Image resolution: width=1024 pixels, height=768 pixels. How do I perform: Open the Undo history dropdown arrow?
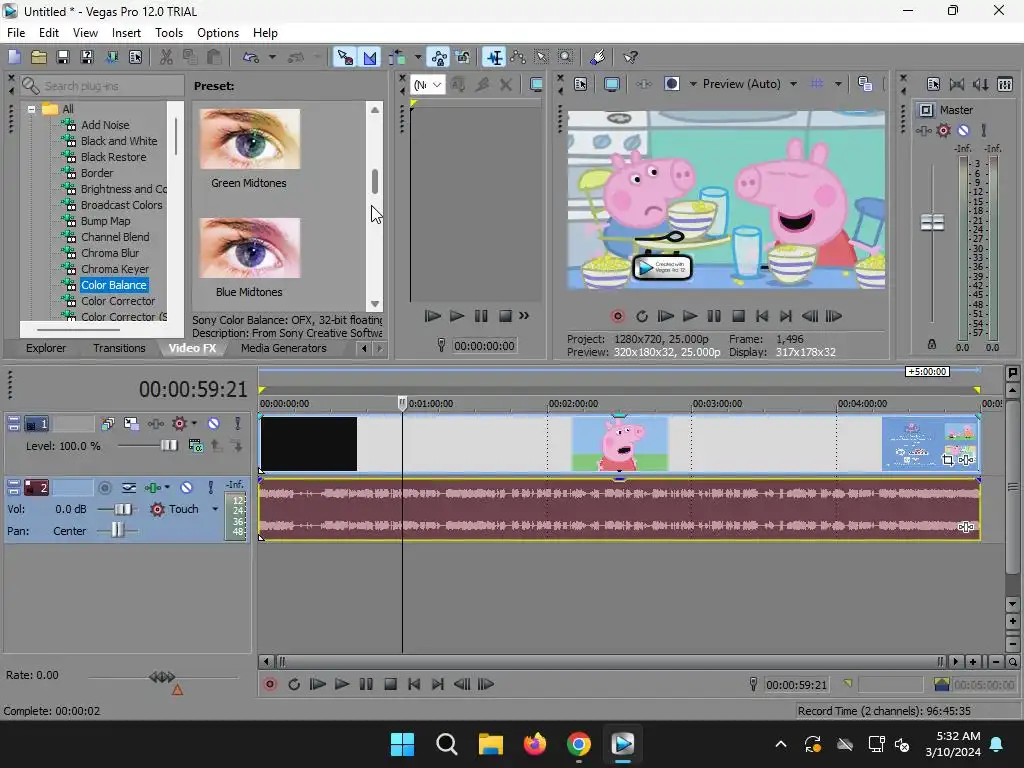272,57
